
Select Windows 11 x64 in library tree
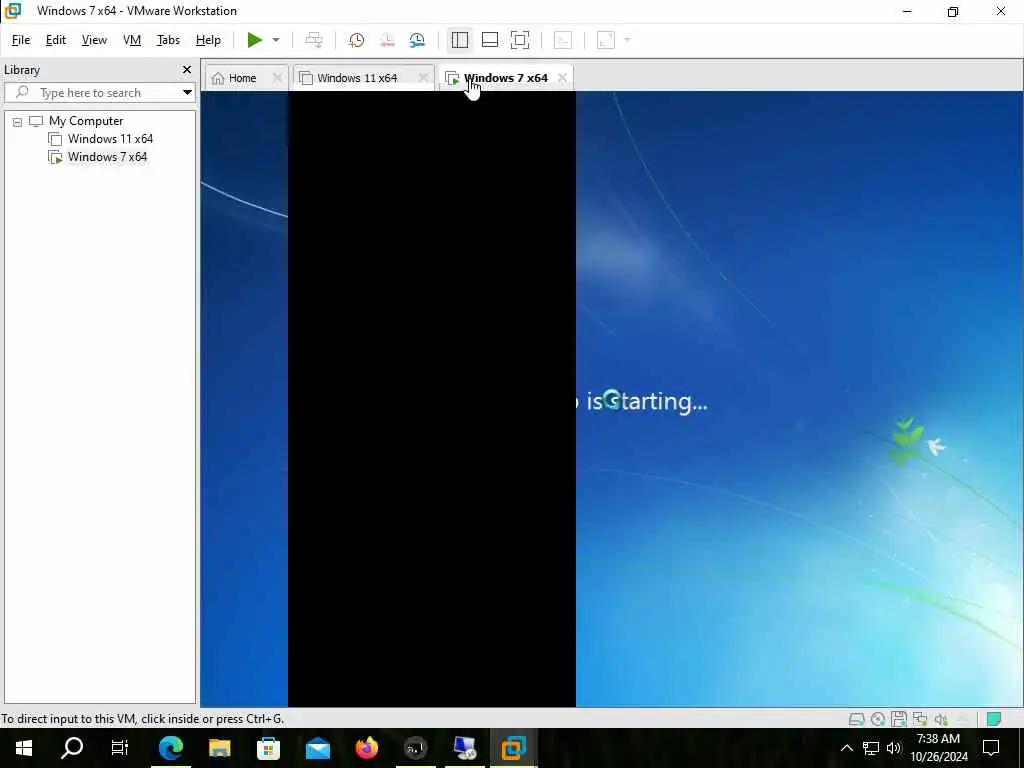coord(110,139)
